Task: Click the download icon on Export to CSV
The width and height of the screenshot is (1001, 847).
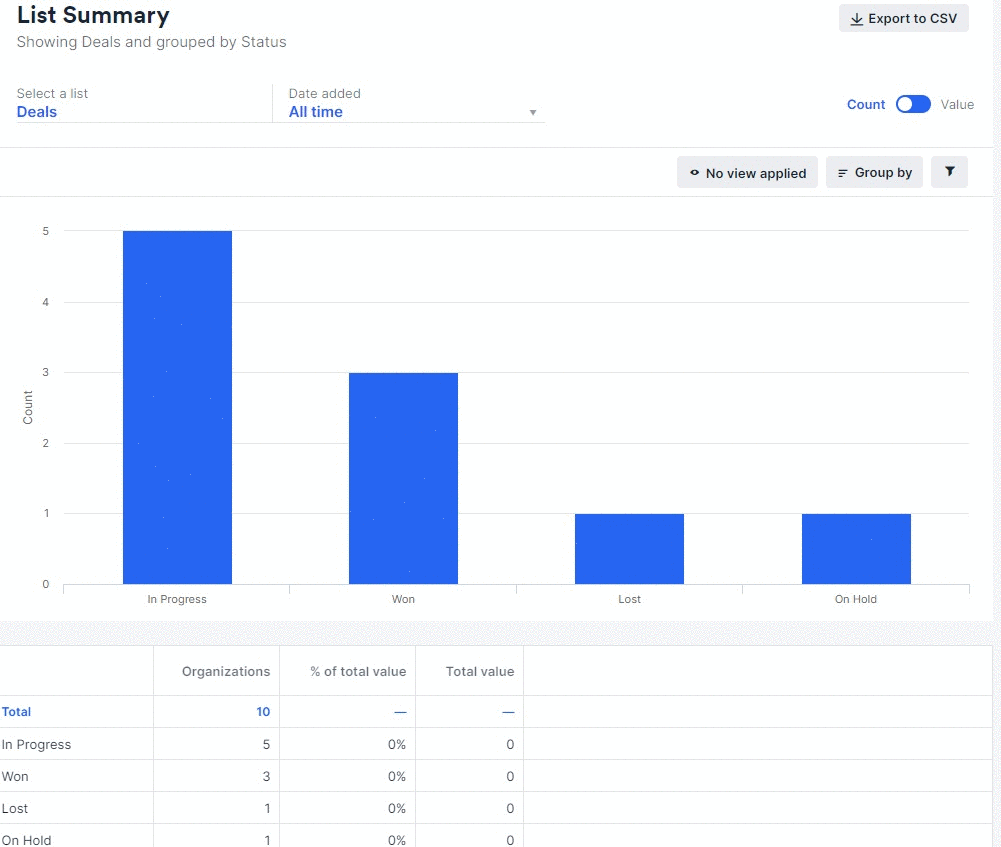Action: pos(857,18)
